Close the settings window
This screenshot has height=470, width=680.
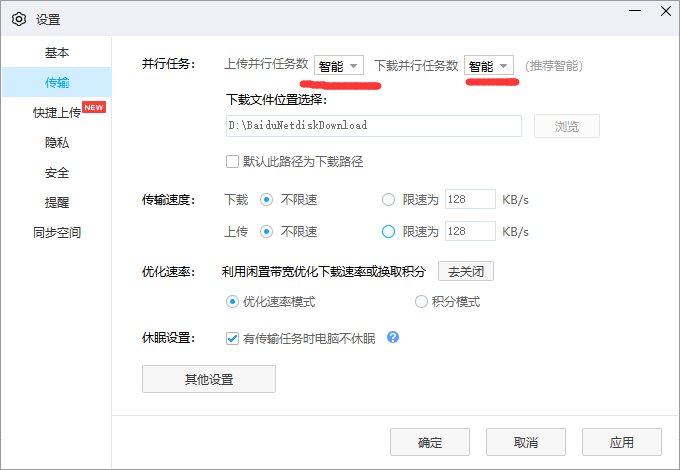click(x=666, y=11)
